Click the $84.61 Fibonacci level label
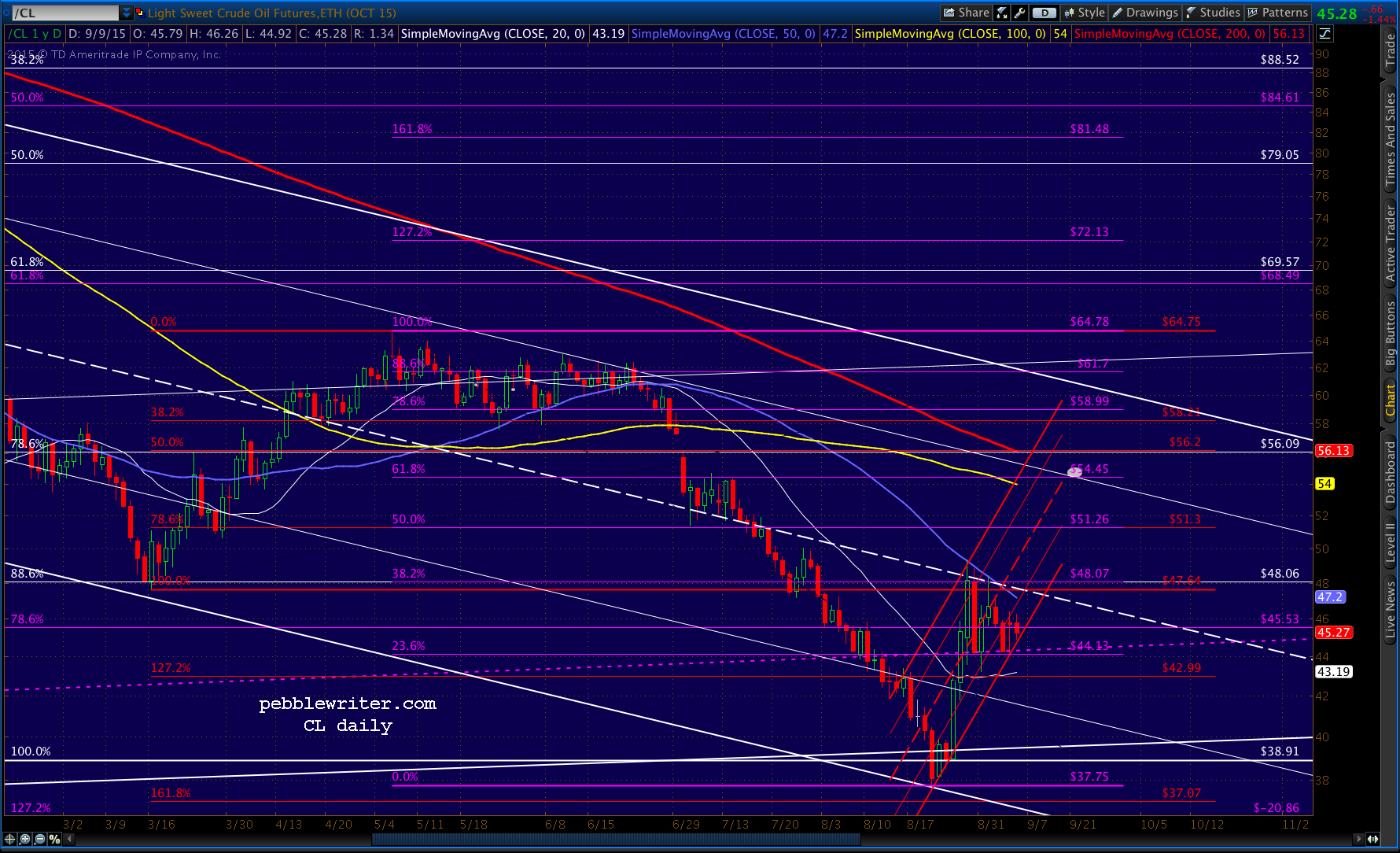The width and height of the screenshot is (1400, 853). click(1279, 98)
